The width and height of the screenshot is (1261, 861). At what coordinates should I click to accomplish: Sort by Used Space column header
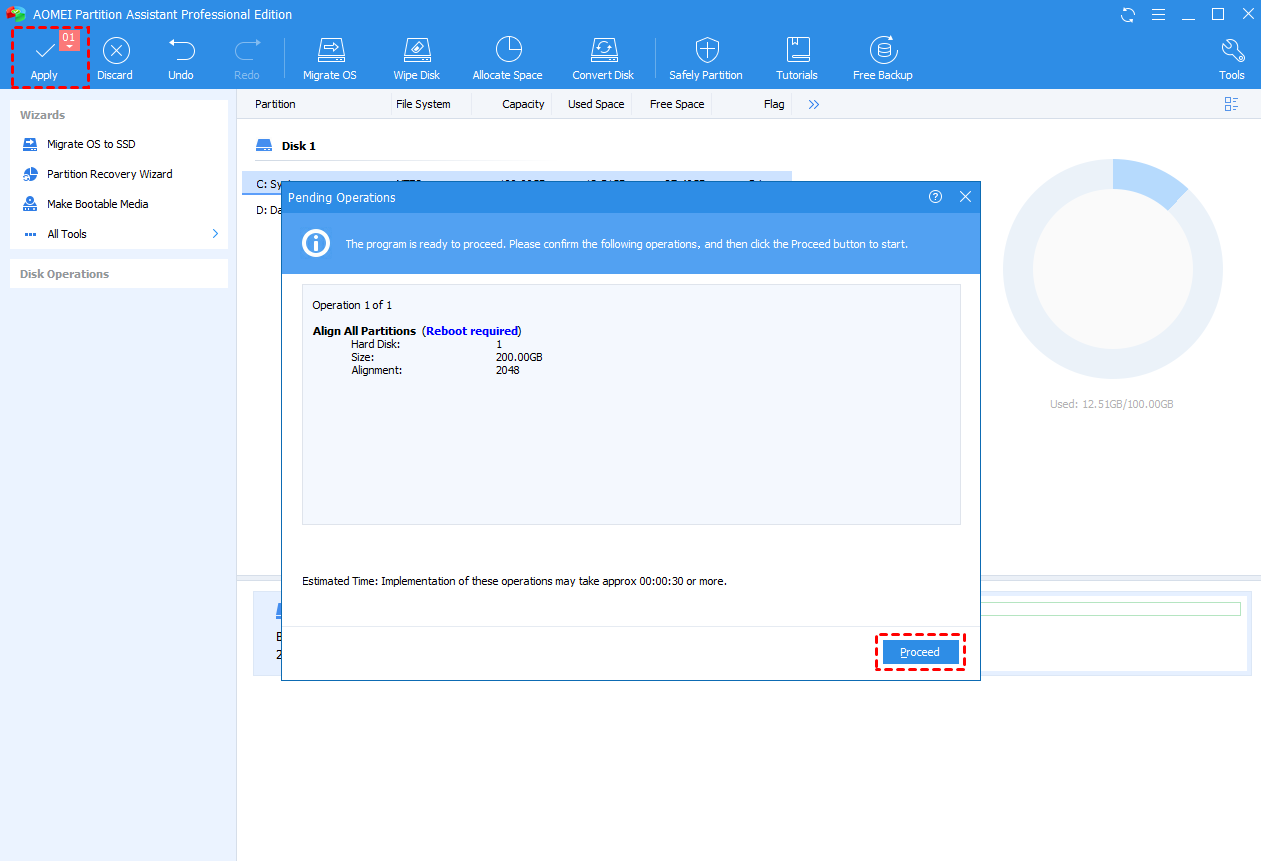pyautogui.click(x=596, y=104)
